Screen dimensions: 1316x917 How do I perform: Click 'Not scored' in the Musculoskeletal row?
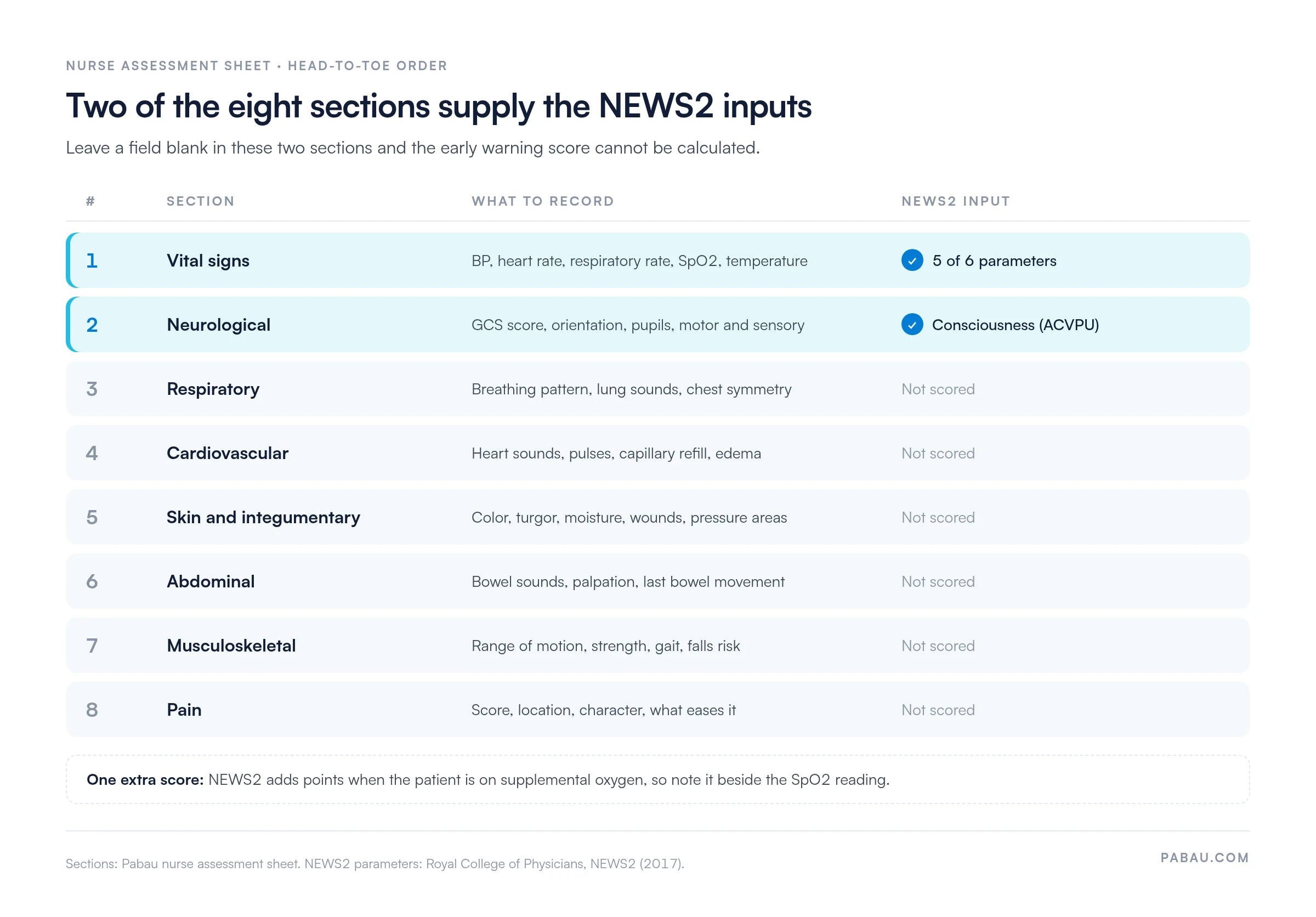[938, 646]
